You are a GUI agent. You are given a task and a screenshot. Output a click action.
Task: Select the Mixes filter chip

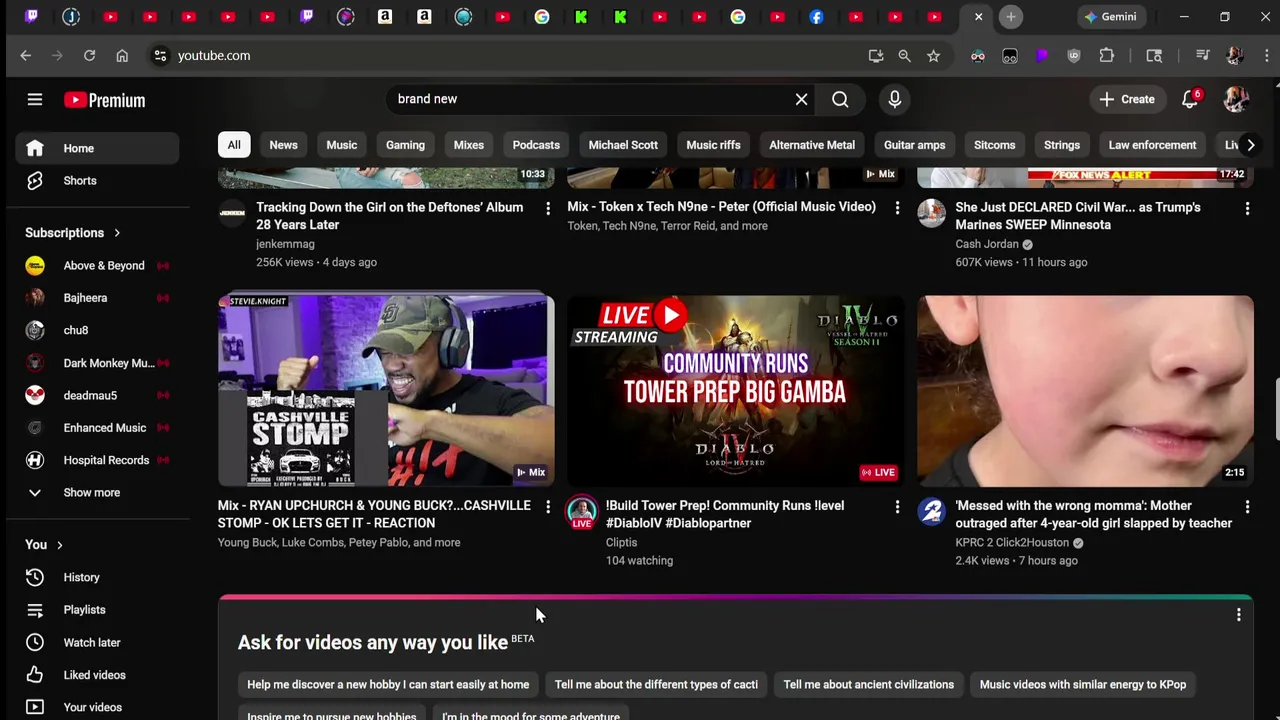[468, 145]
